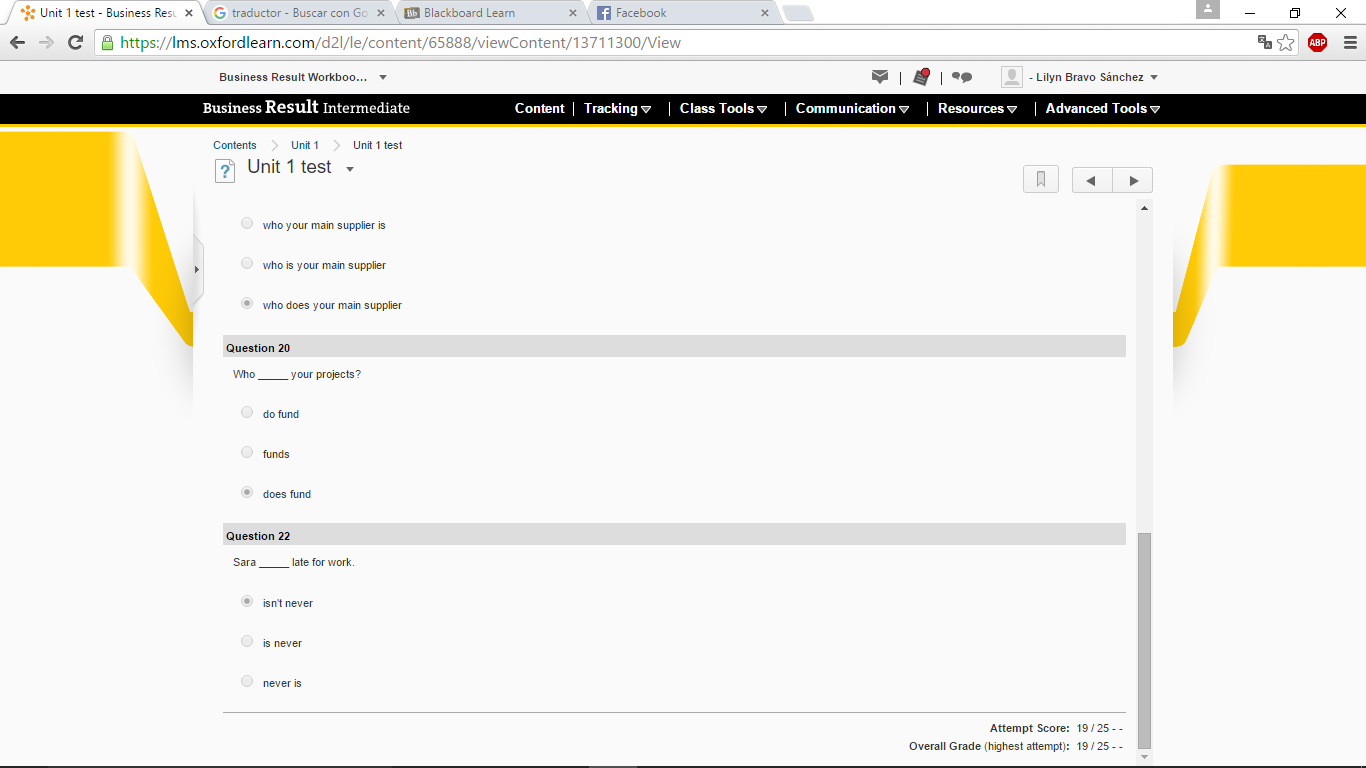Click the bookmark icon button

tap(1040, 180)
